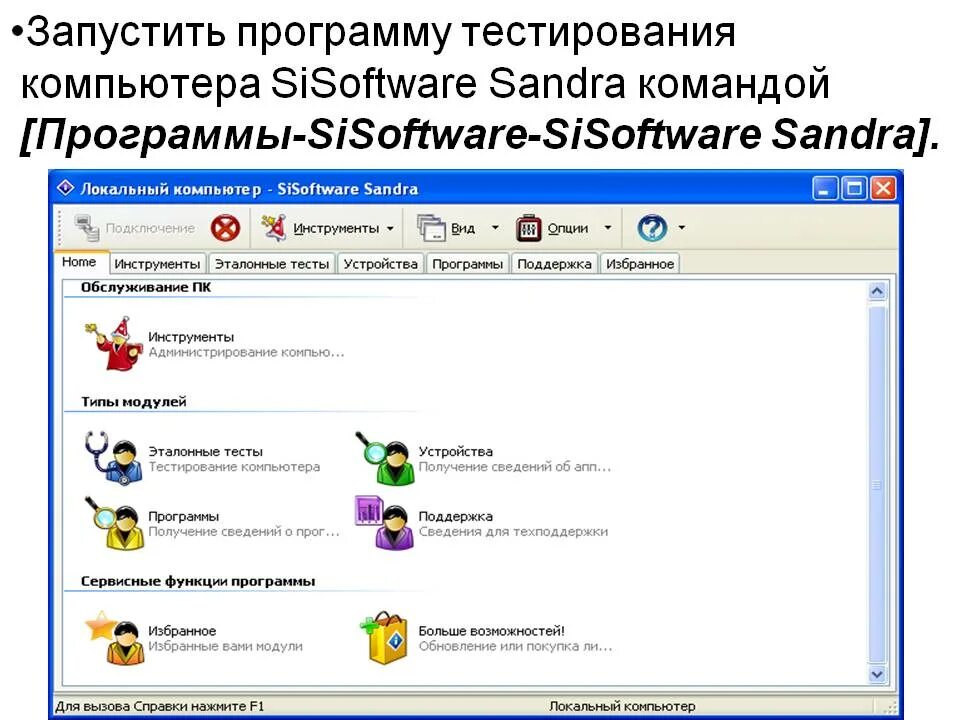The width and height of the screenshot is (960, 720).
Task: Open Устройства module text link
Action: [456, 451]
